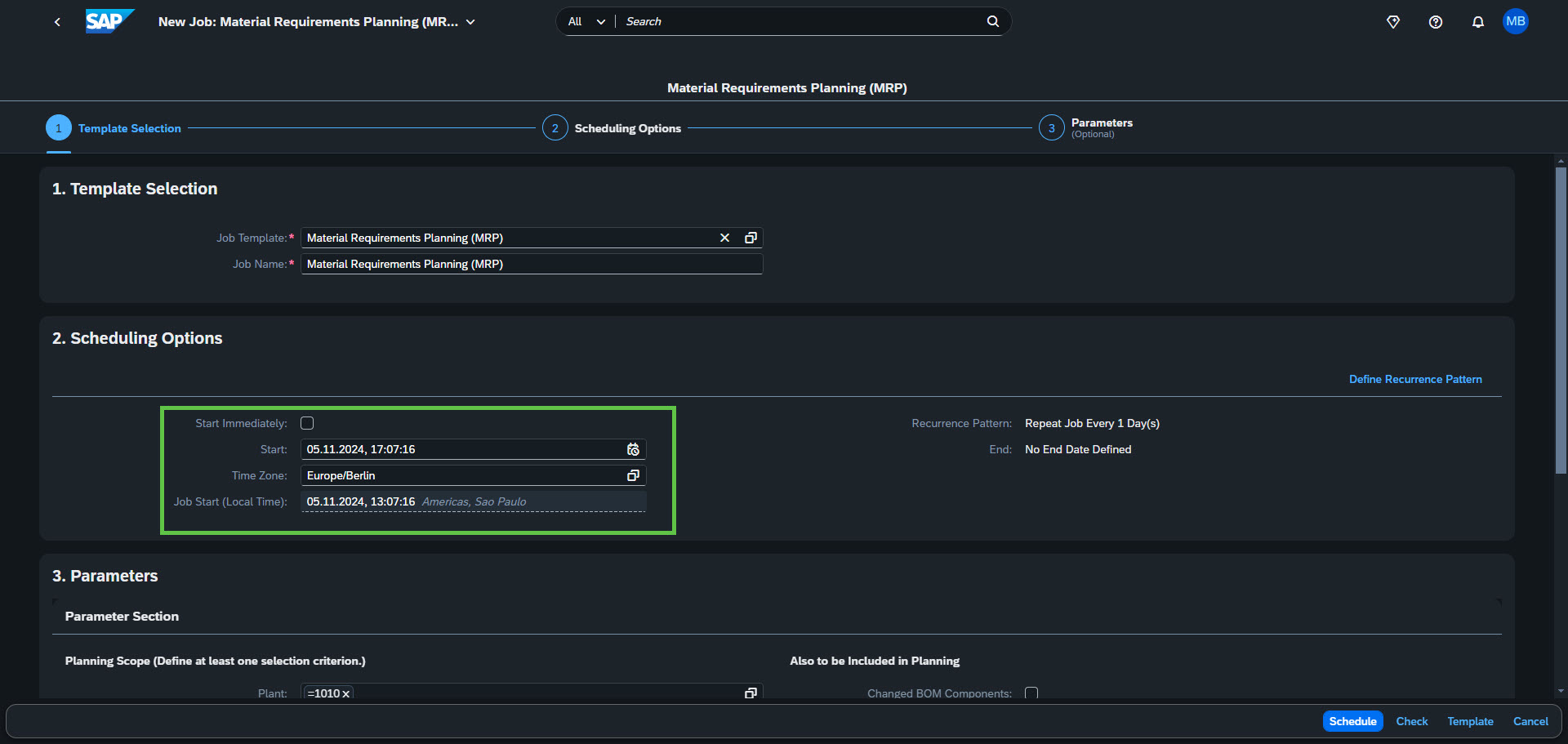Click the scrollbar up arrow
This screenshot has width=1568, height=744.
click(x=1561, y=161)
